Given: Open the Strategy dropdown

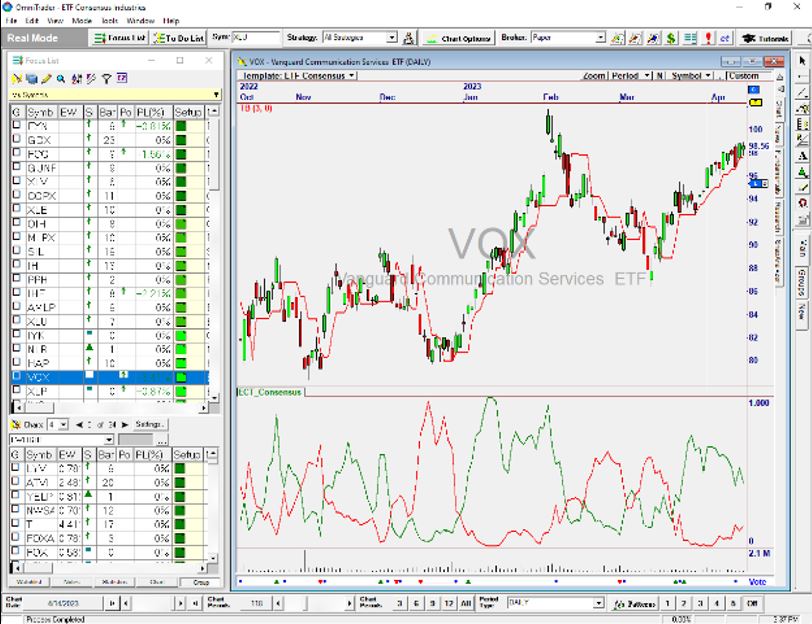Looking at the screenshot, I should (x=392, y=38).
